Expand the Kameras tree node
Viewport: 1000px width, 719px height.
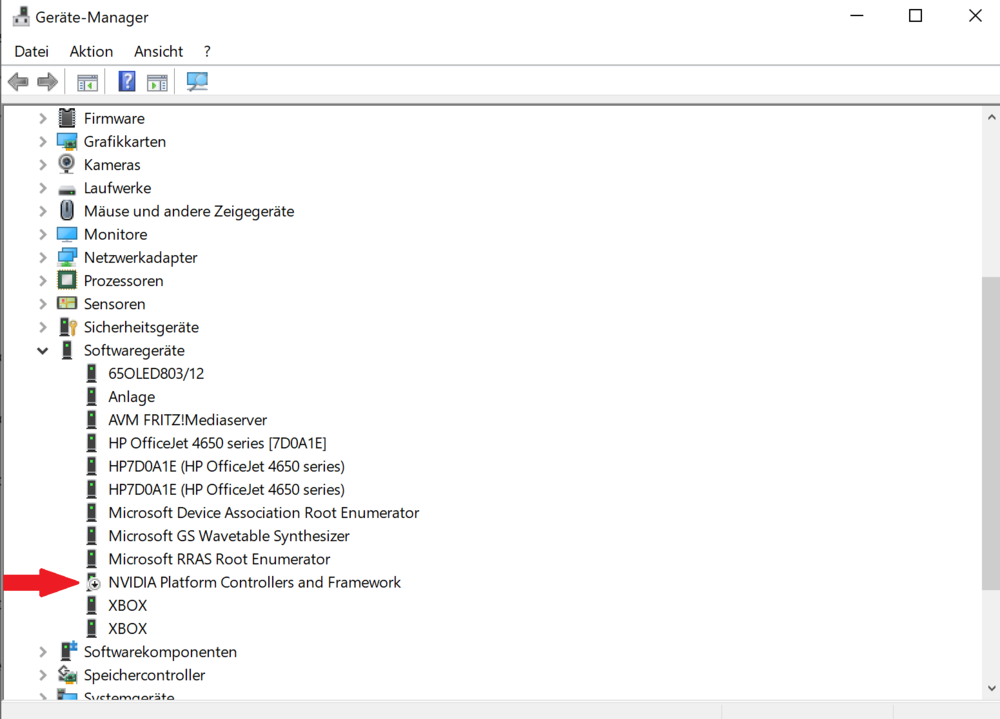42,164
